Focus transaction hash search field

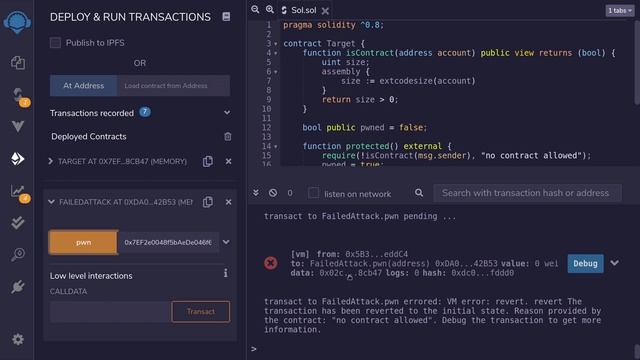tap(527, 193)
